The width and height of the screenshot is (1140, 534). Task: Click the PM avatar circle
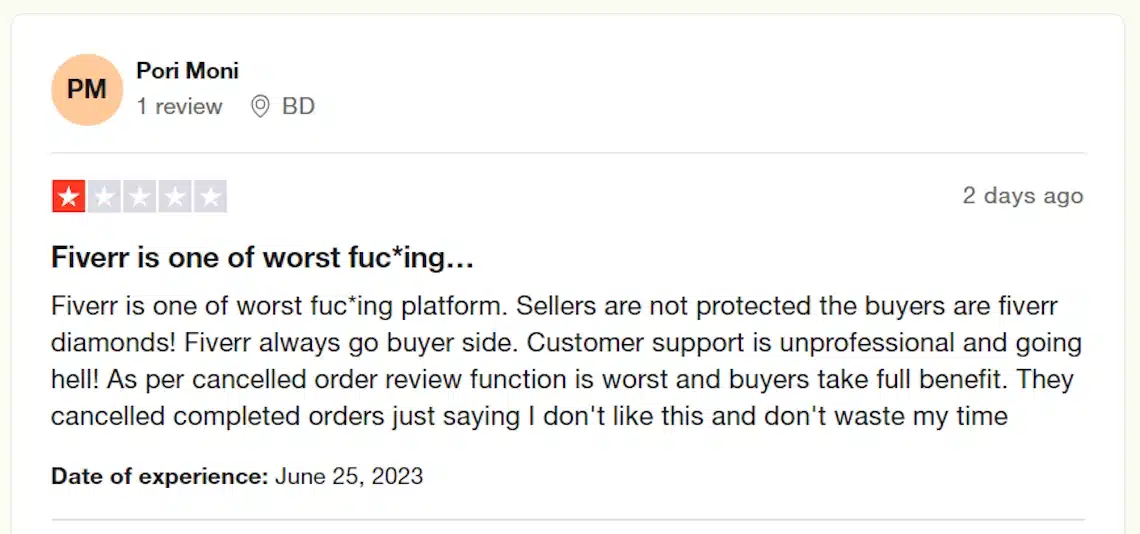(87, 89)
